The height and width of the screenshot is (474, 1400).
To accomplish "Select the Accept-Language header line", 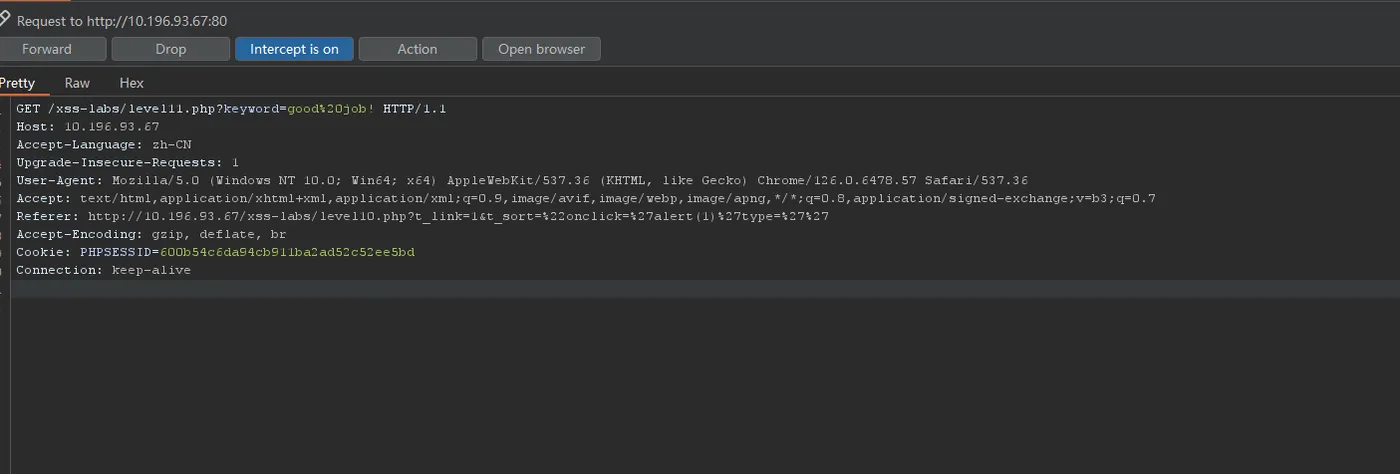I will 104,144.
